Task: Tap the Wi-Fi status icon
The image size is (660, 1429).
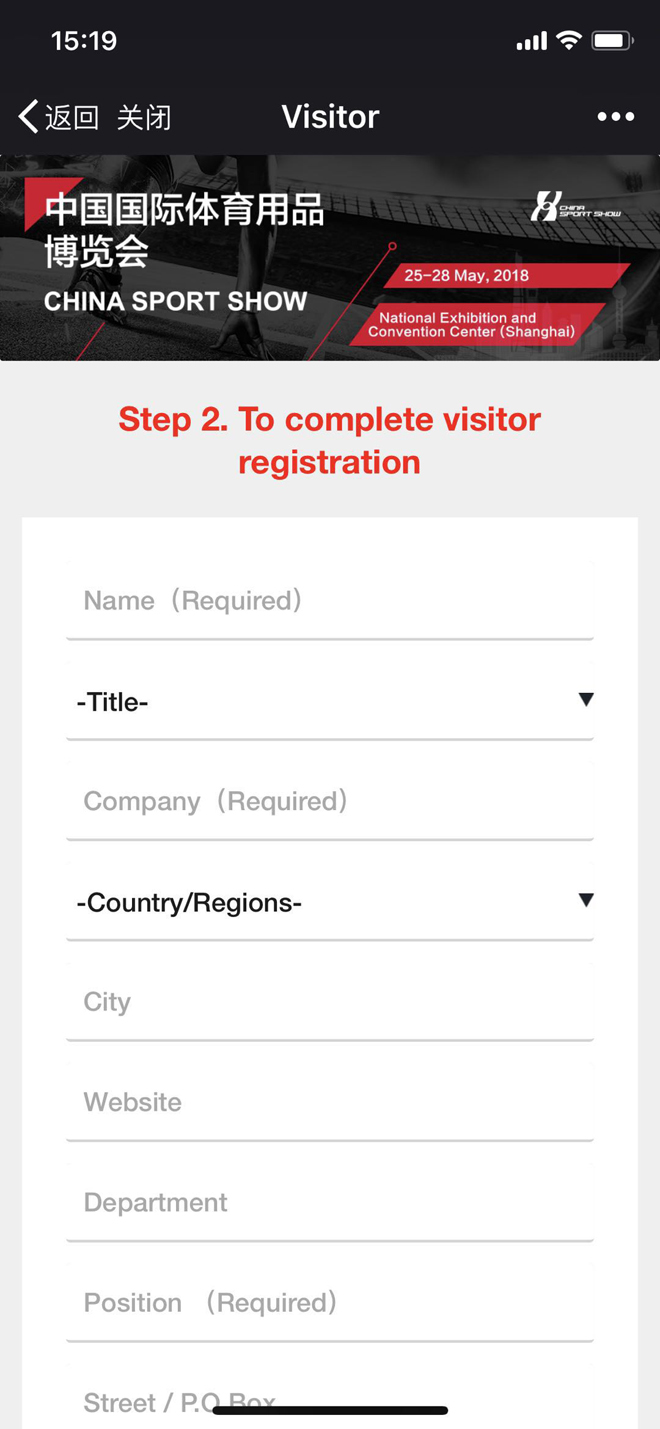Action: [569, 41]
